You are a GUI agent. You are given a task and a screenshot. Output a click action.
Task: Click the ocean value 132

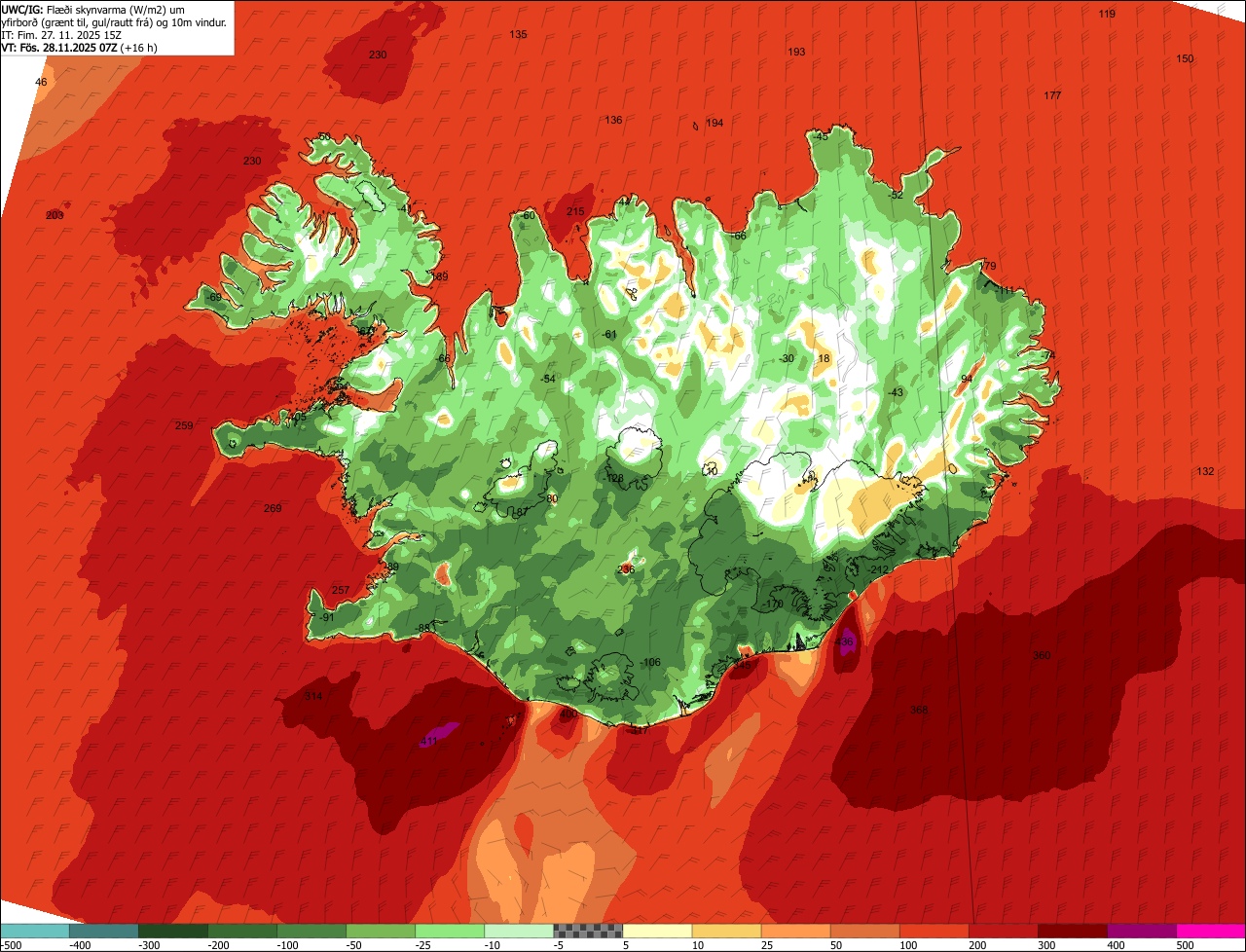pyautogui.click(x=1205, y=471)
